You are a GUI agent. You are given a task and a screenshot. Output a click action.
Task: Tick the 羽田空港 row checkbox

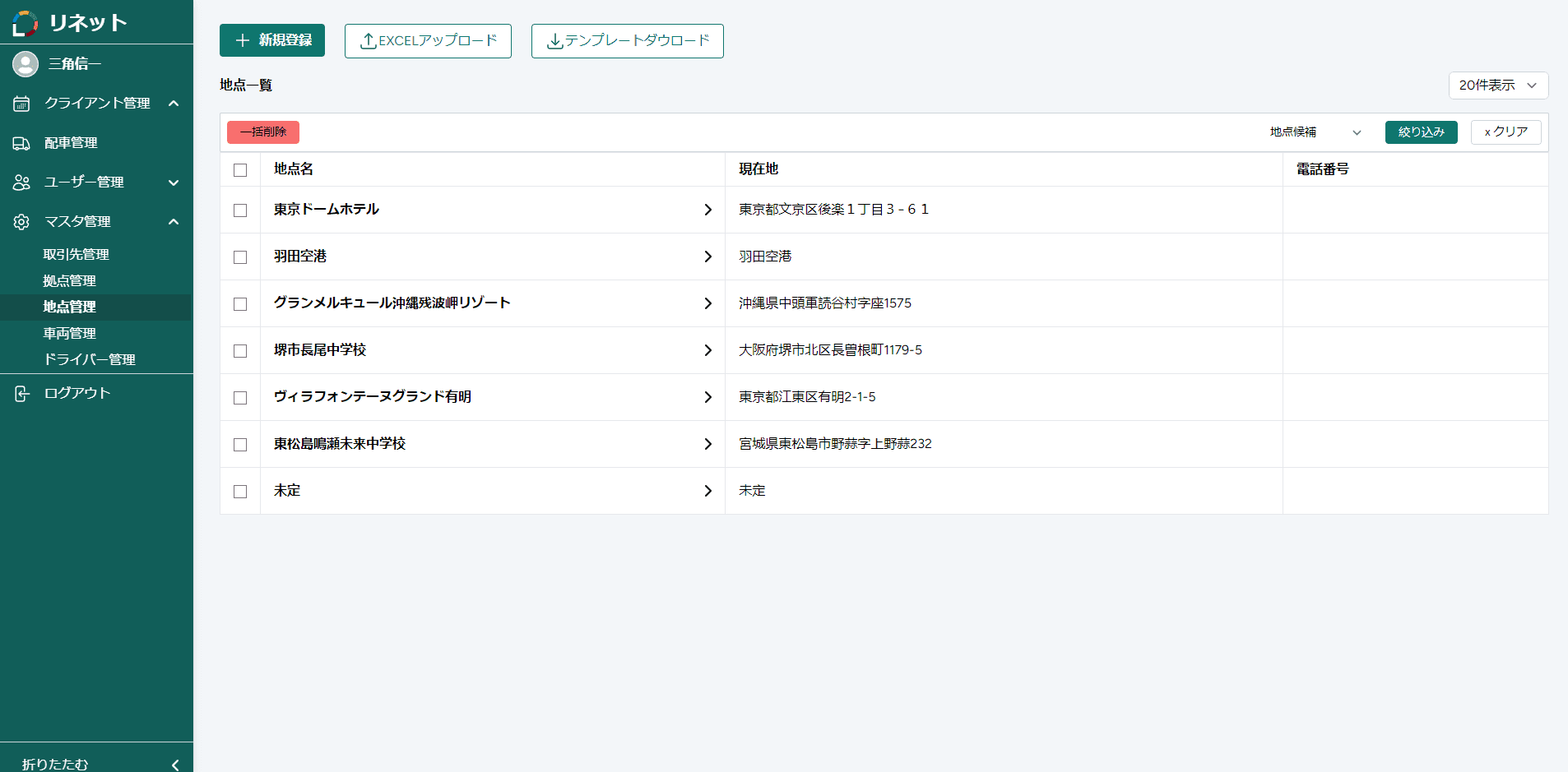click(x=240, y=257)
